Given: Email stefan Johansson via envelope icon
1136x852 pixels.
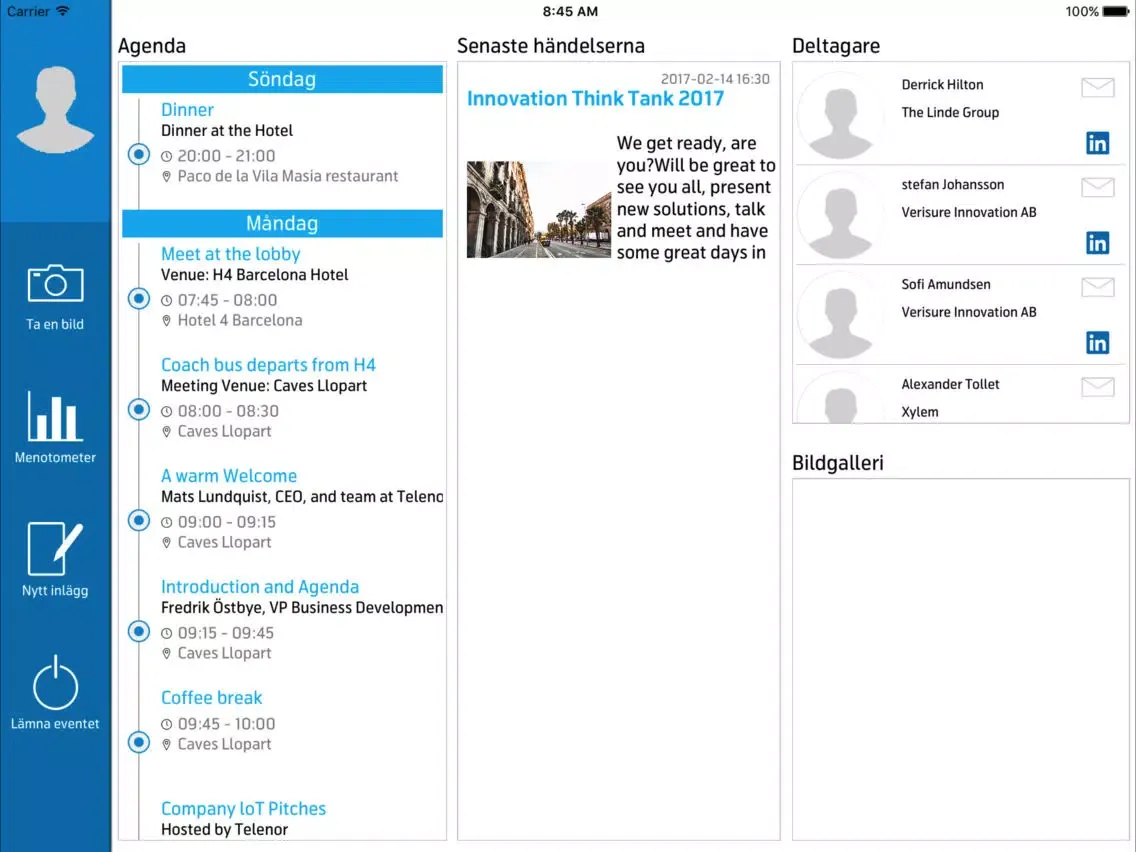Looking at the screenshot, I should [x=1098, y=188].
